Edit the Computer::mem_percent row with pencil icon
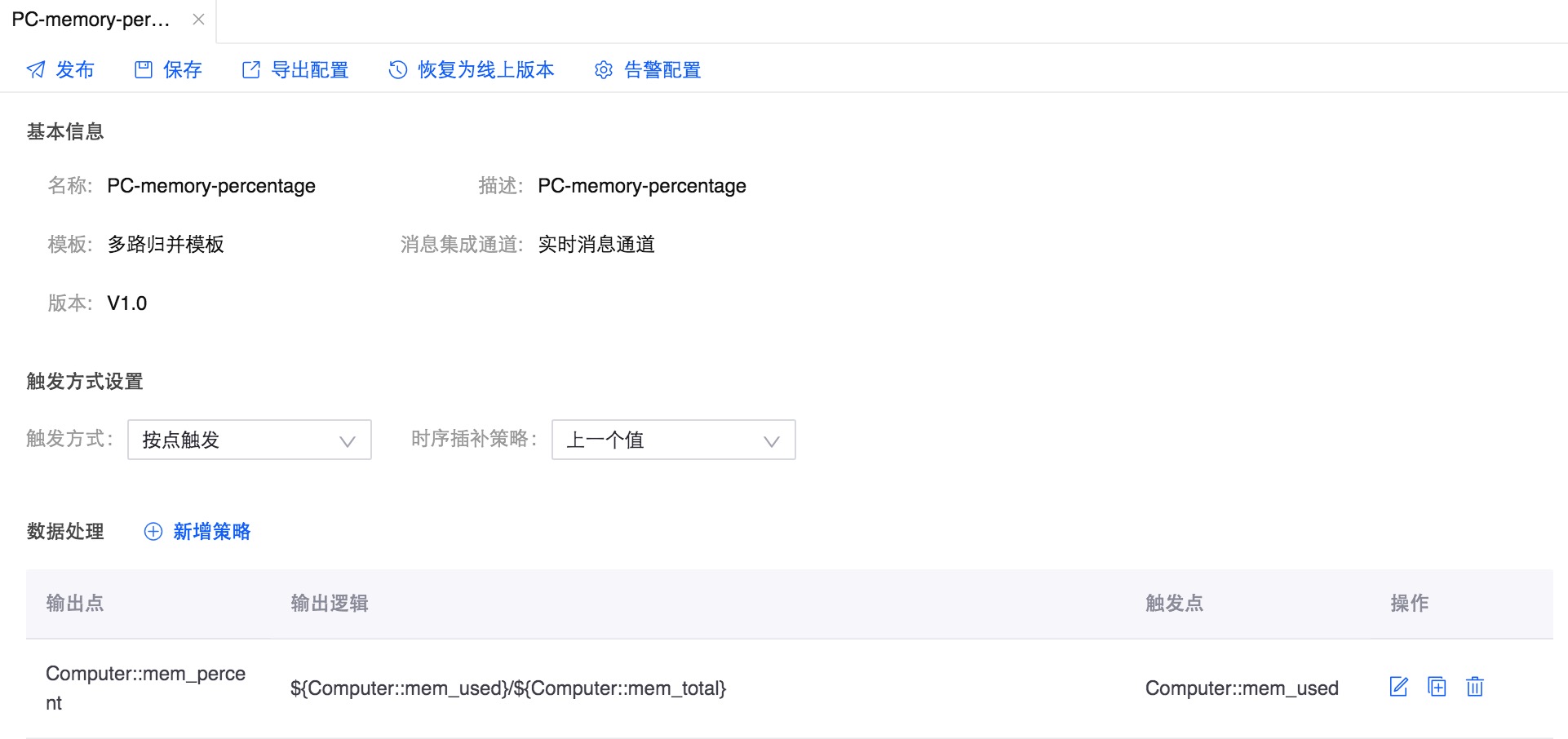1568x739 pixels. tap(1399, 687)
